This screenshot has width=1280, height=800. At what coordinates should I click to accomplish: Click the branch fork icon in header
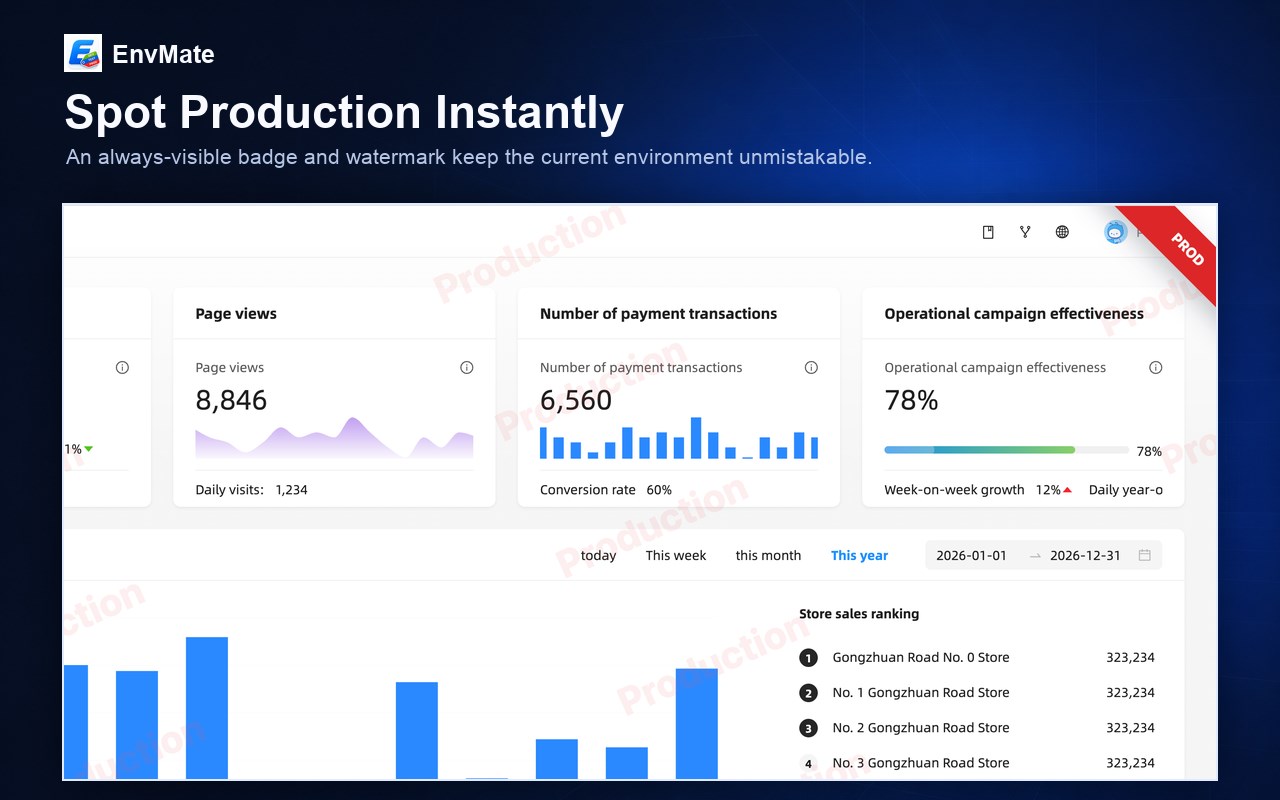click(x=1025, y=232)
